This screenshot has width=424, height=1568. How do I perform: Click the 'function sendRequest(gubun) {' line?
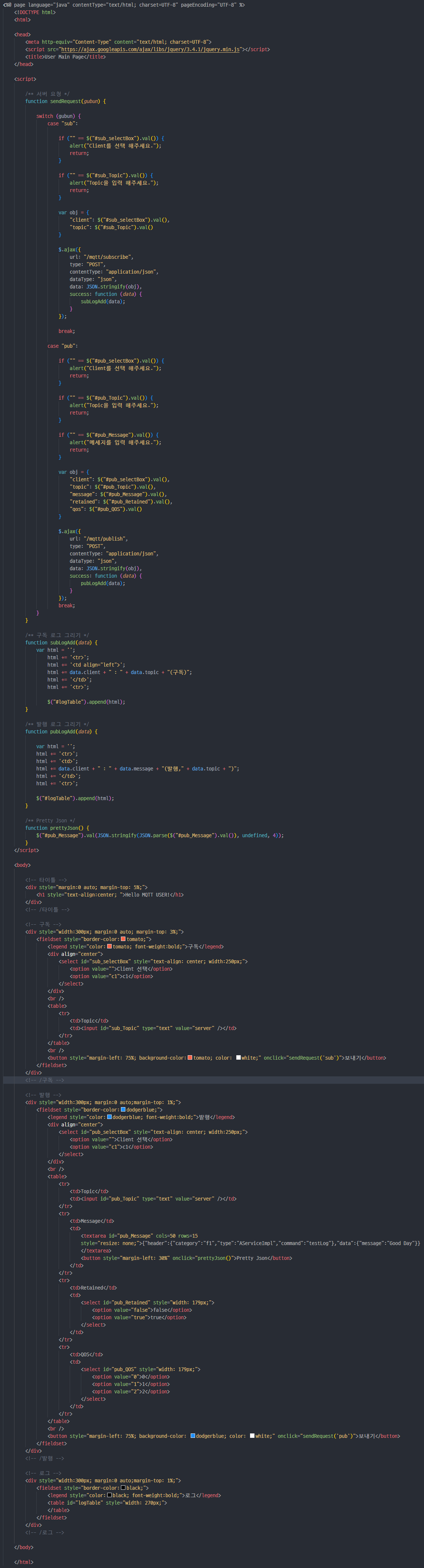(65, 101)
